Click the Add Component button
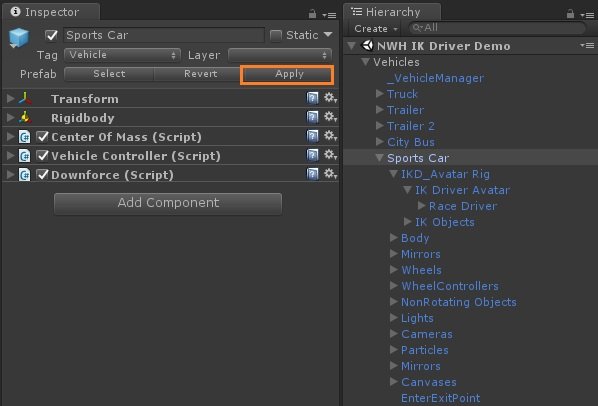The width and height of the screenshot is (598, 406). [x=168, y=203]
